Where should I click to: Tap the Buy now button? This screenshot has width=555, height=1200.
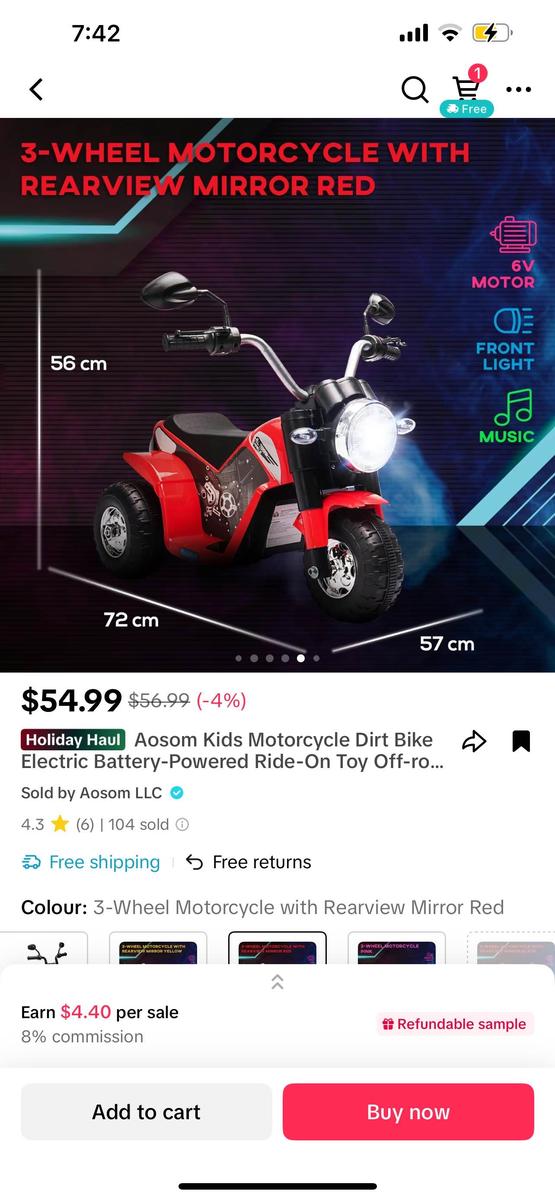408,1112
